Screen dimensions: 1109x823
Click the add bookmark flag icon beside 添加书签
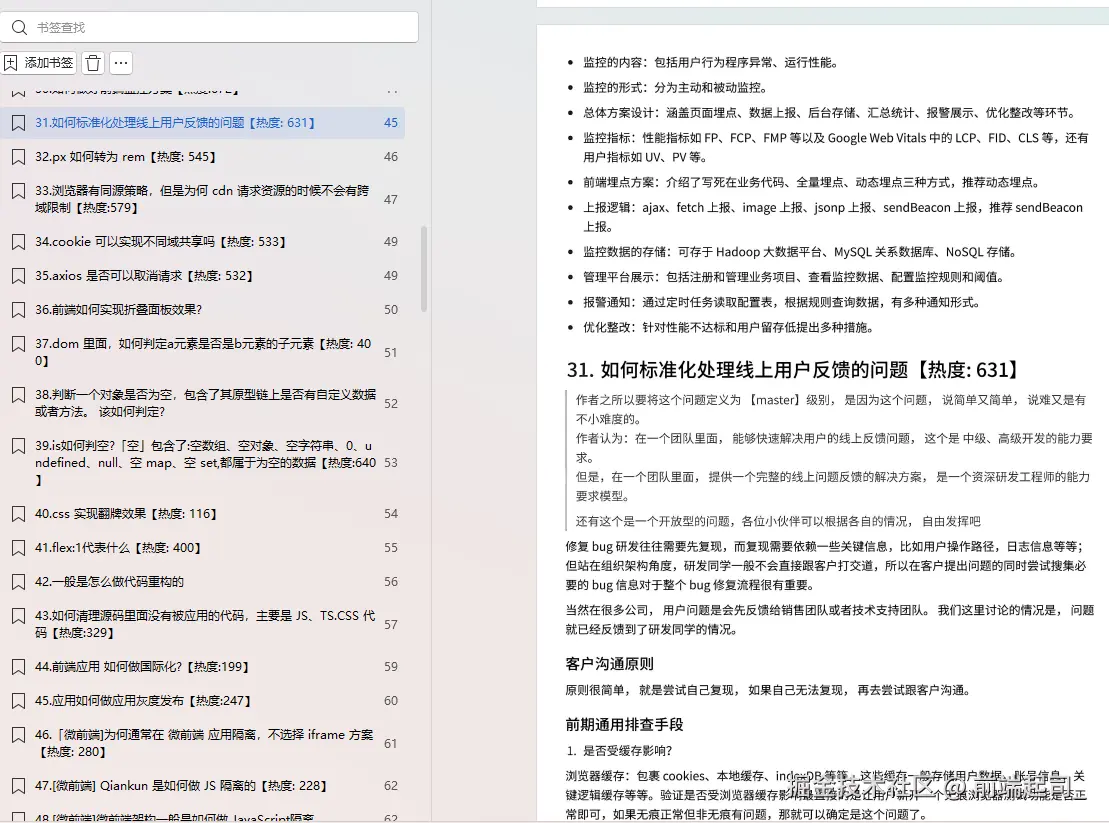coord(13,62)
